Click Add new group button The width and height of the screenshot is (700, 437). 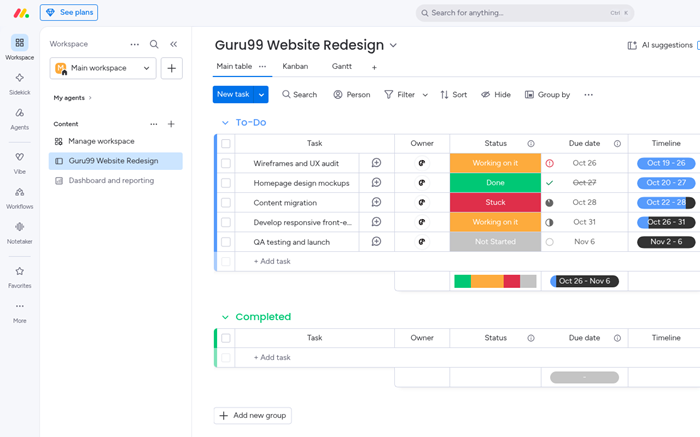253,416
